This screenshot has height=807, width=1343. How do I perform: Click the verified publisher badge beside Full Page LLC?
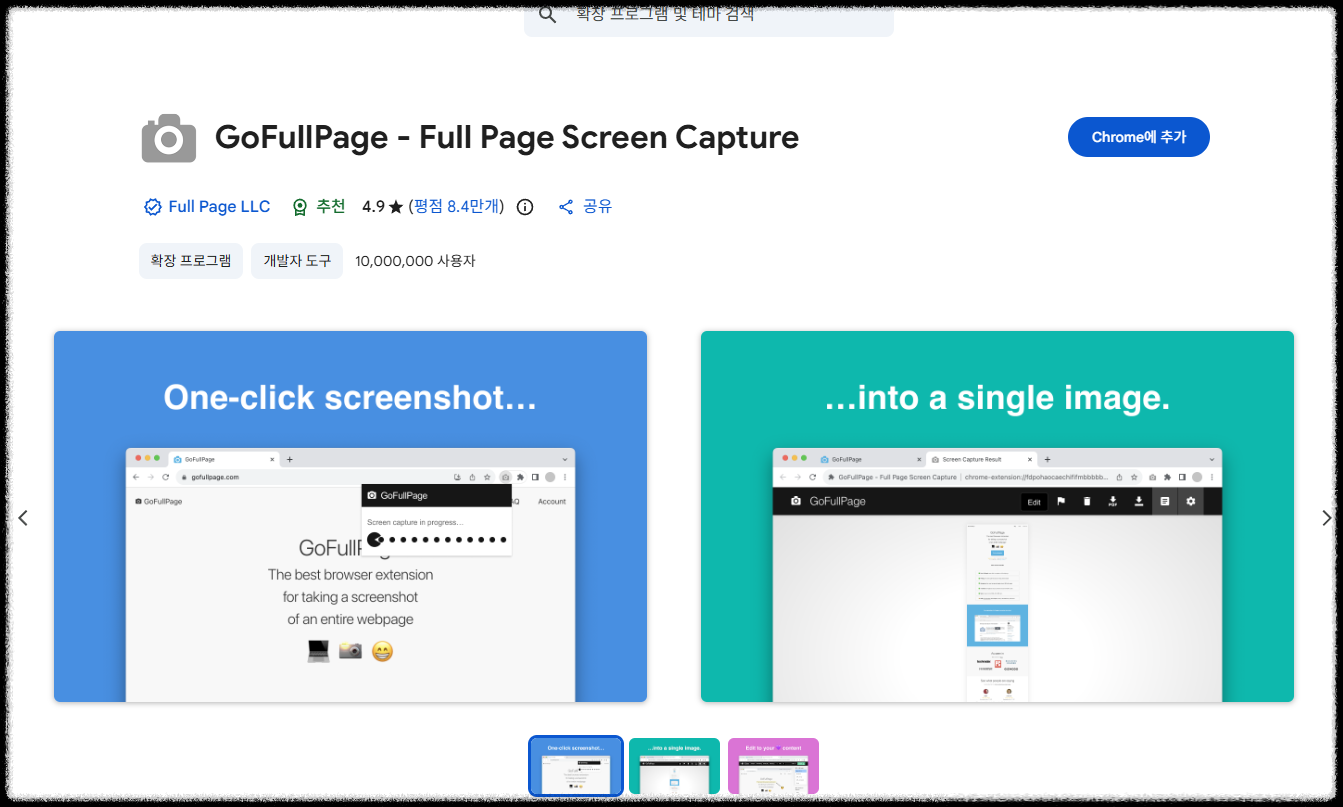tap(152, 206)
